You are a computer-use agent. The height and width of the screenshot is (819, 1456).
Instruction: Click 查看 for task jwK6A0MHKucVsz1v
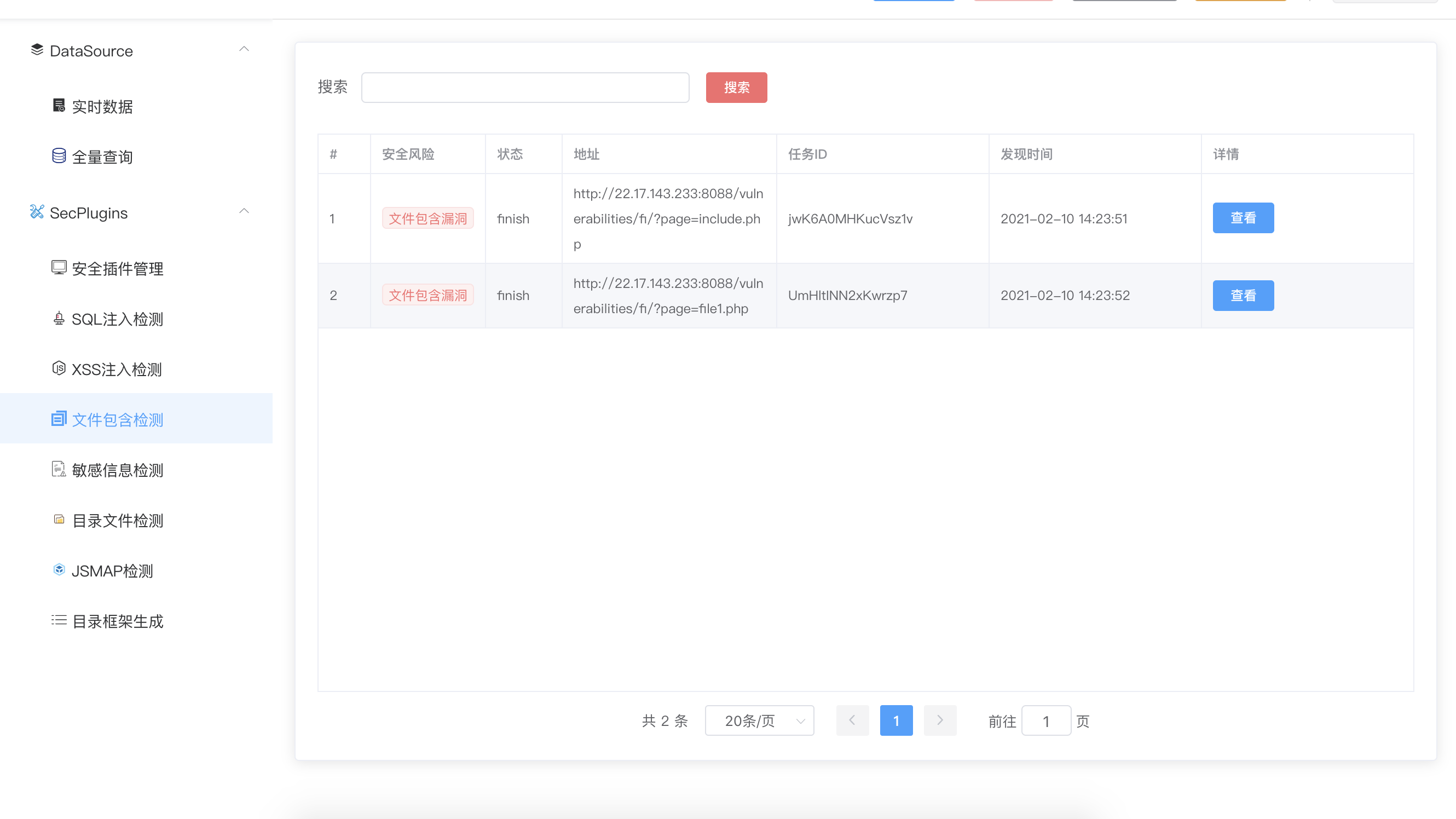pos(1243,218)
